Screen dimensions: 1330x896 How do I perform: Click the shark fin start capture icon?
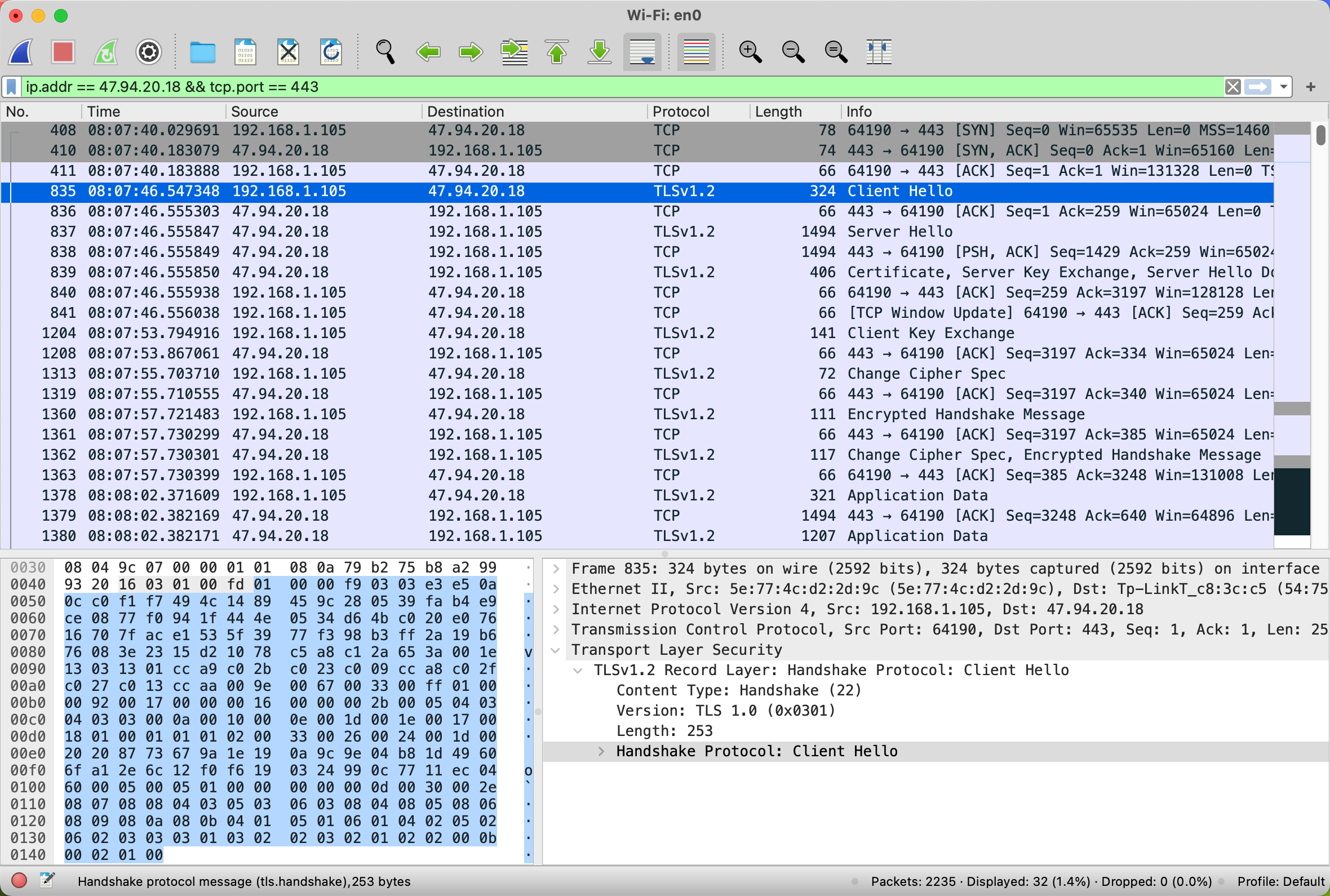click(20, 52)
